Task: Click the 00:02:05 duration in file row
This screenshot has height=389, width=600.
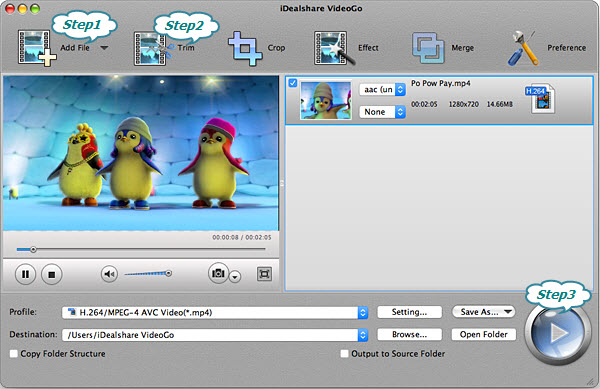Action: (424, 104)
